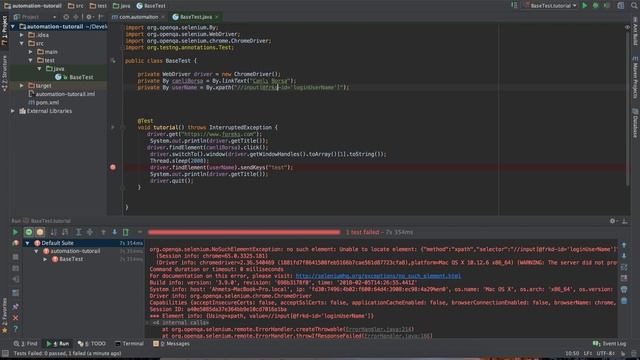Open Maven Projects side panel
Image resolution: width=640 pixels, height=360 pixels.
coord(635,78)
